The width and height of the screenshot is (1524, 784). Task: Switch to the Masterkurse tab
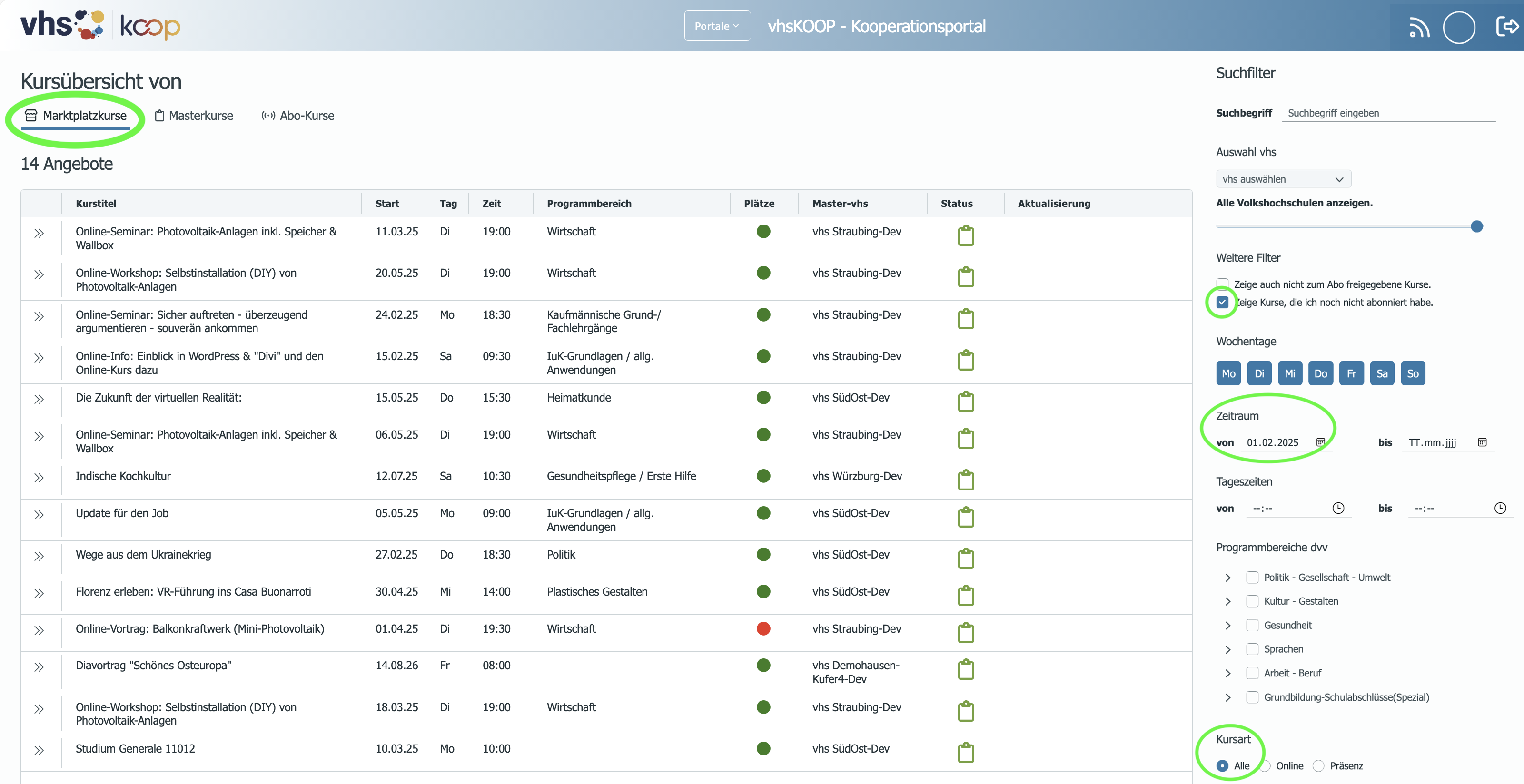coord(194,116)
